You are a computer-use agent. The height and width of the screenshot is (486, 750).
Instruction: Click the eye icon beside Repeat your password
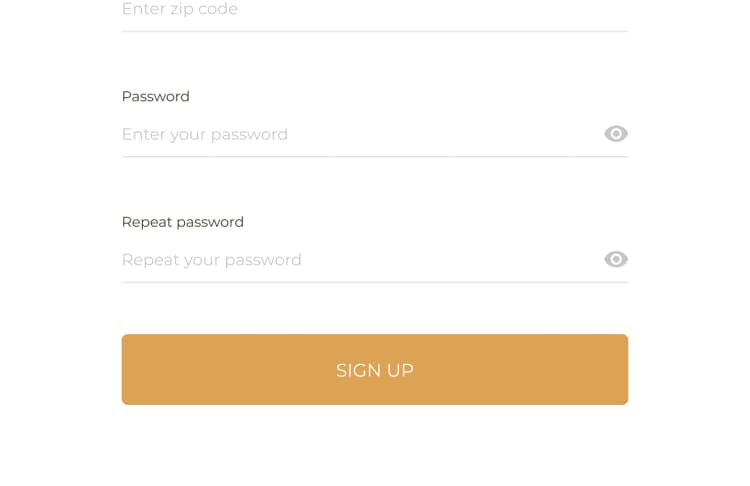[616, 259]
